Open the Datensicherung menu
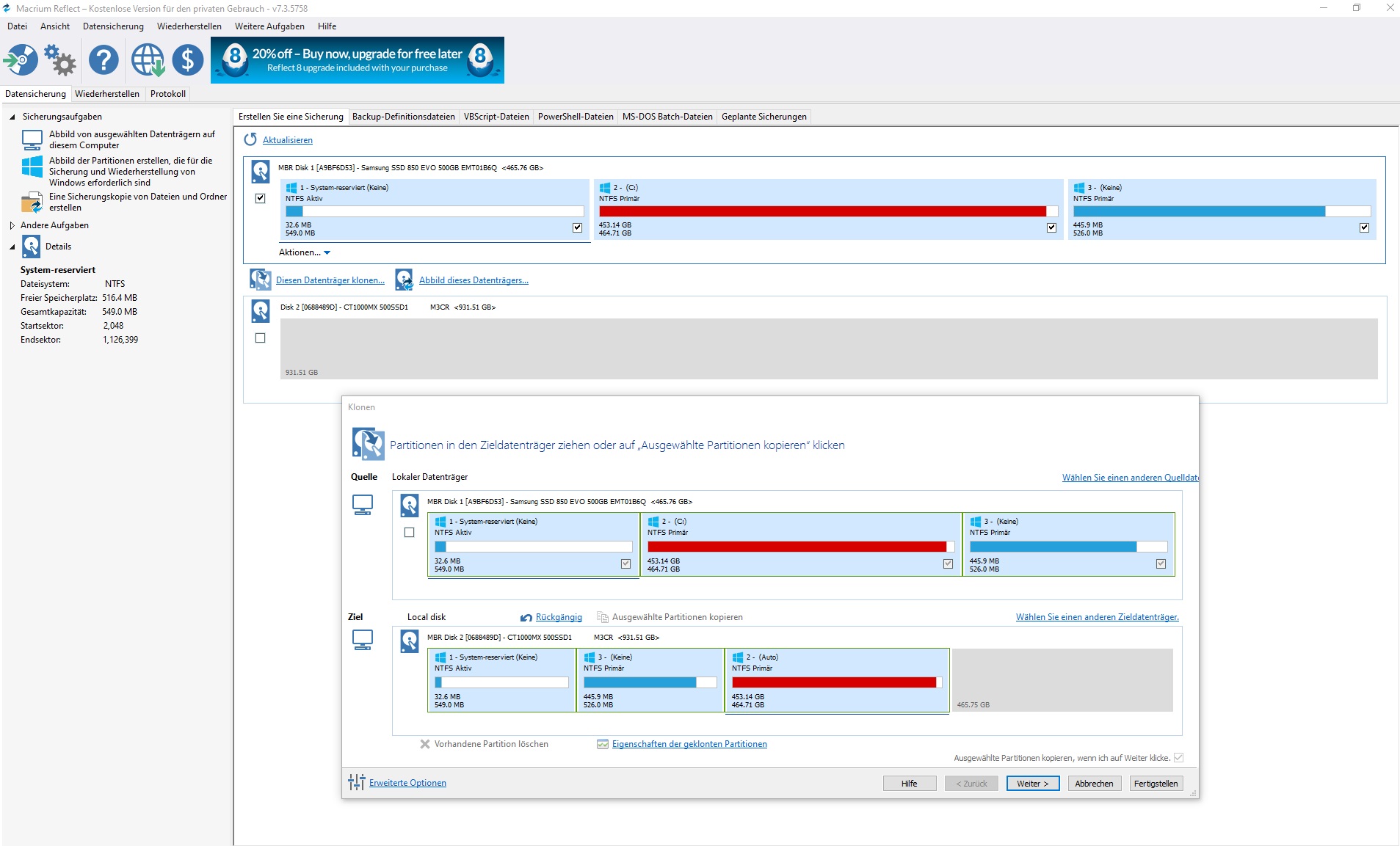Image resolution: width=1400 pixels, height=846 pixels. 113,26
